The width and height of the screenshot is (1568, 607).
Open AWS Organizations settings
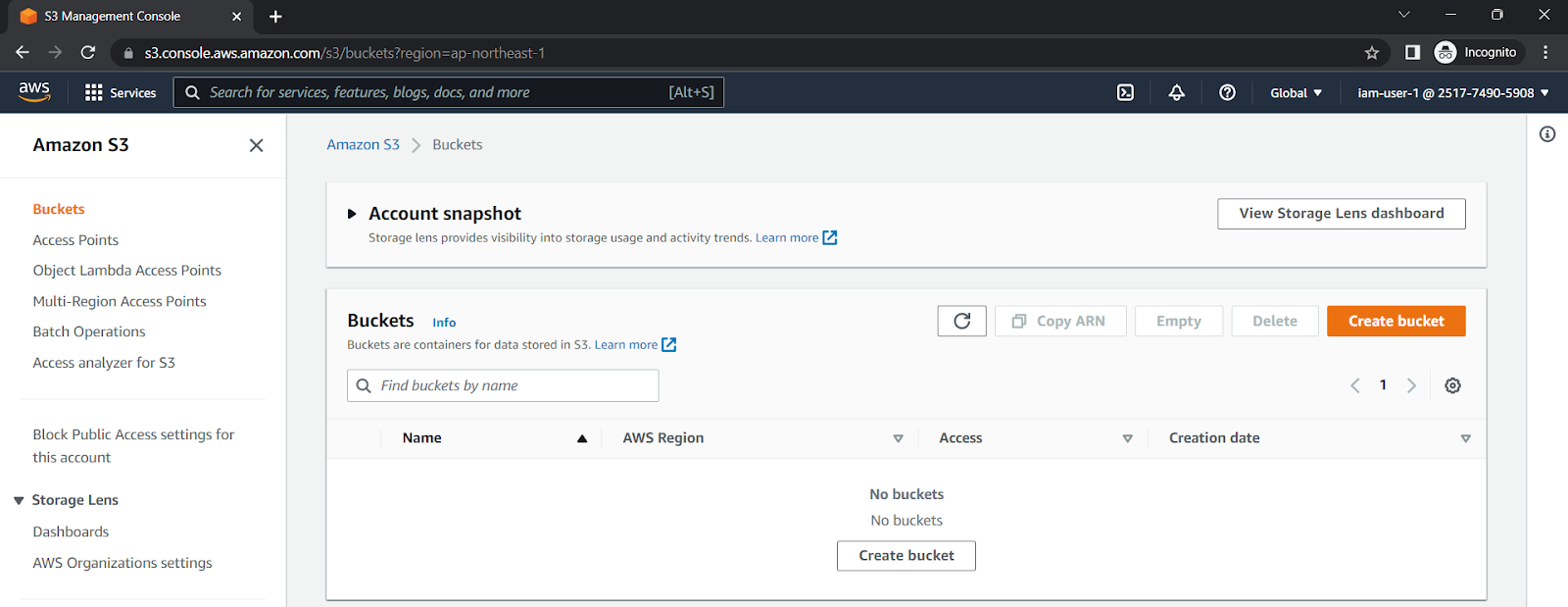pyautogui.click(x=122, y=563)
